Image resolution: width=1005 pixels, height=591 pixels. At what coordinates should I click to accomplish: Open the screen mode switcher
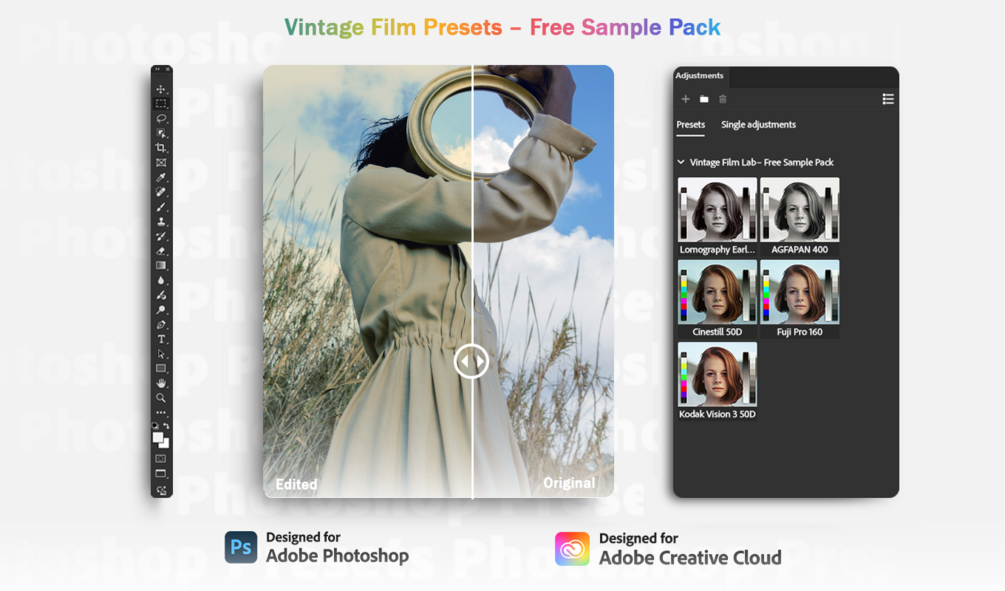[161, 474]
